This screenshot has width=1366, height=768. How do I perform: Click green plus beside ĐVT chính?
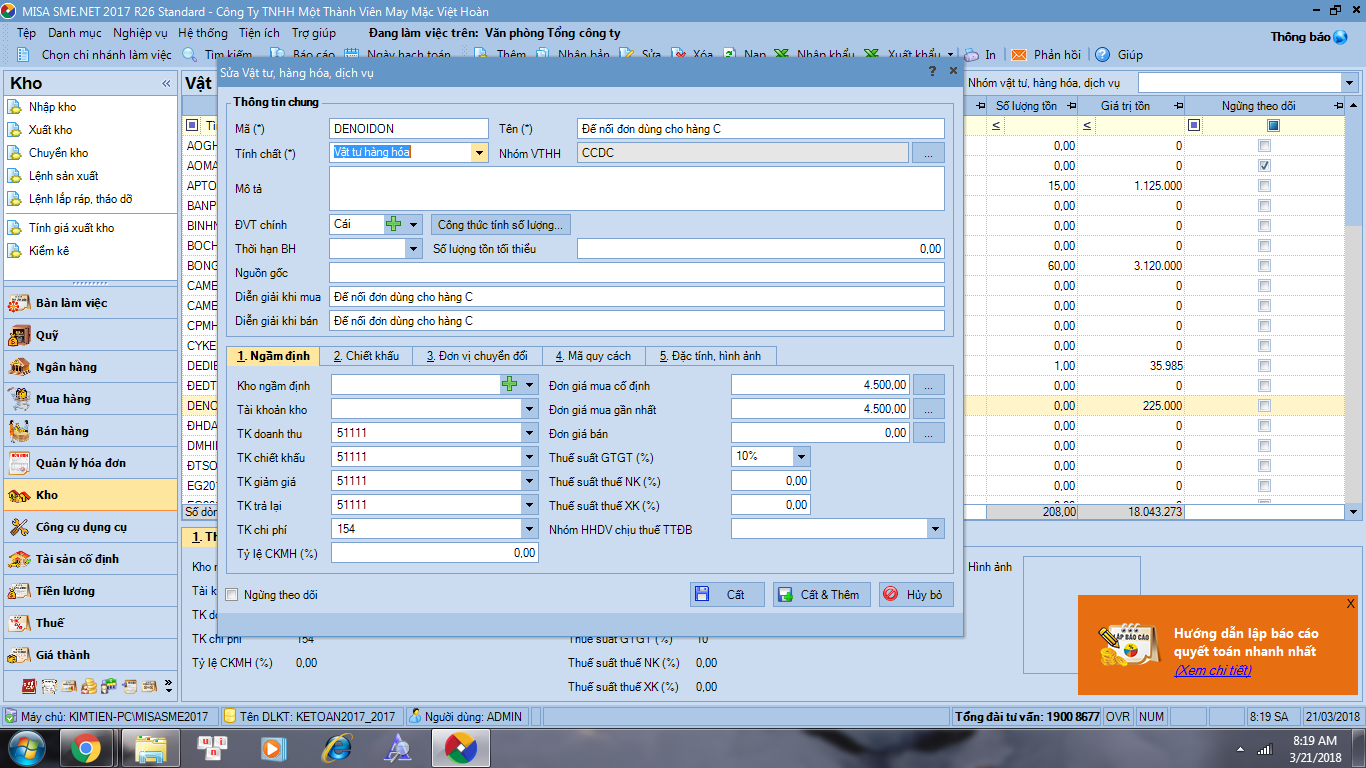(394, 224)
